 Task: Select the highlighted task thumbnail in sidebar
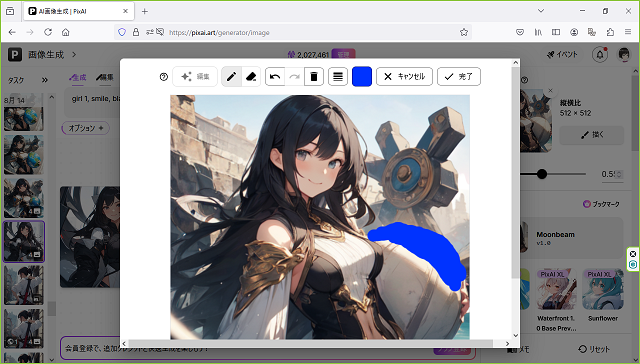tap(24, 242)
